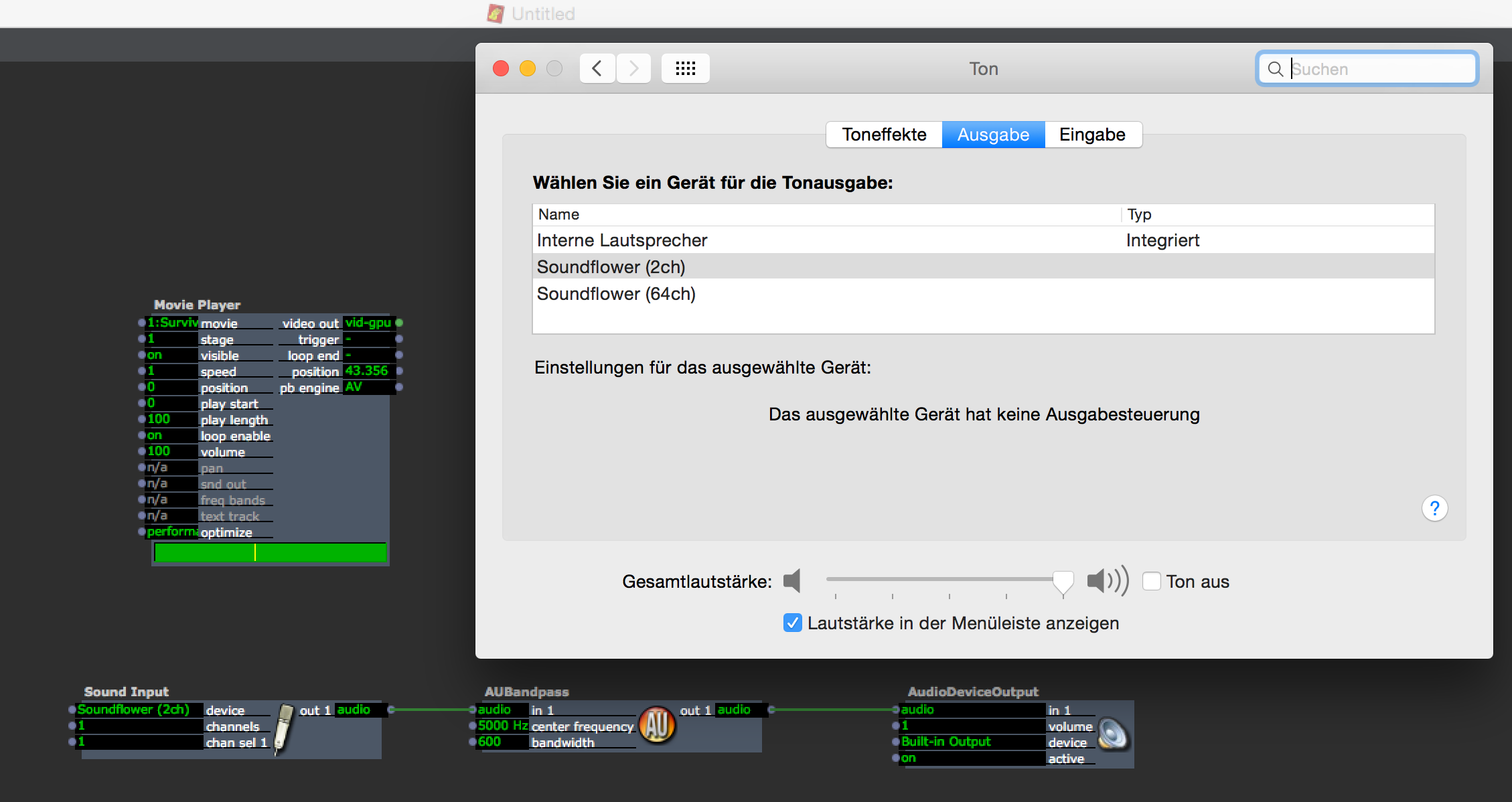Click the video out port of Movie Player
The image size is (1512, 802).
click(399, 323)
